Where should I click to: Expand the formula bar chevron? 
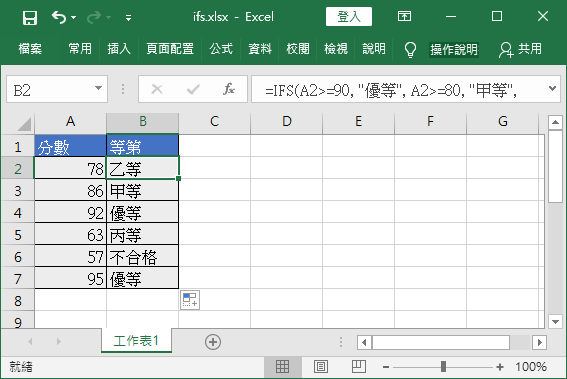point(552,88)
